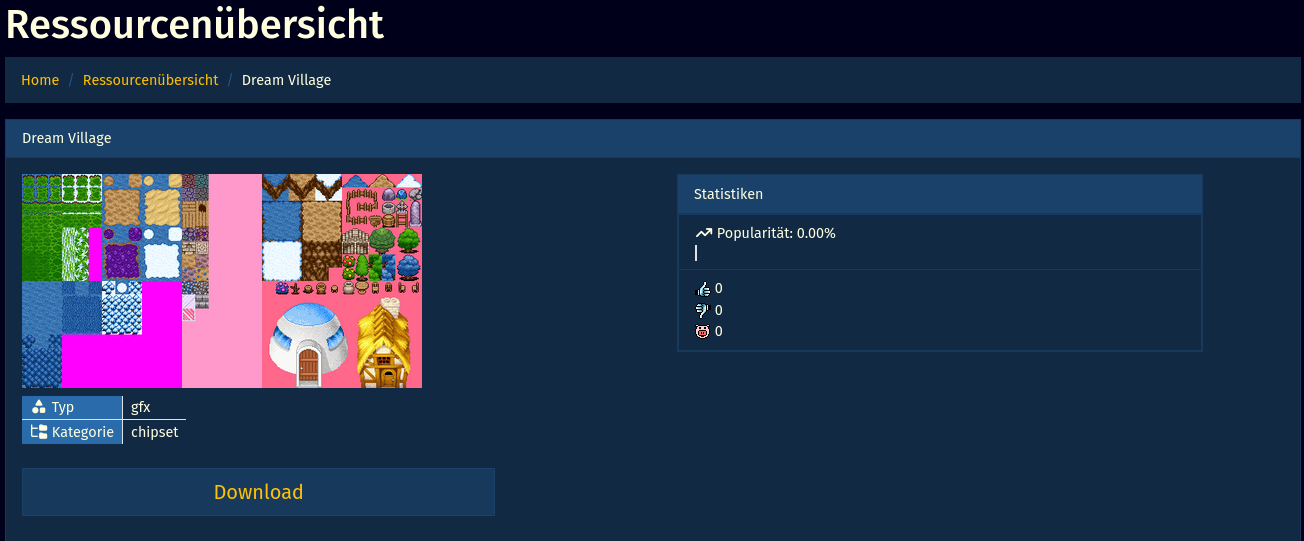The image size is (1304, 541).
Task: Click the Ressourcenübersicht page heading
Action: (x=195, y=25)
